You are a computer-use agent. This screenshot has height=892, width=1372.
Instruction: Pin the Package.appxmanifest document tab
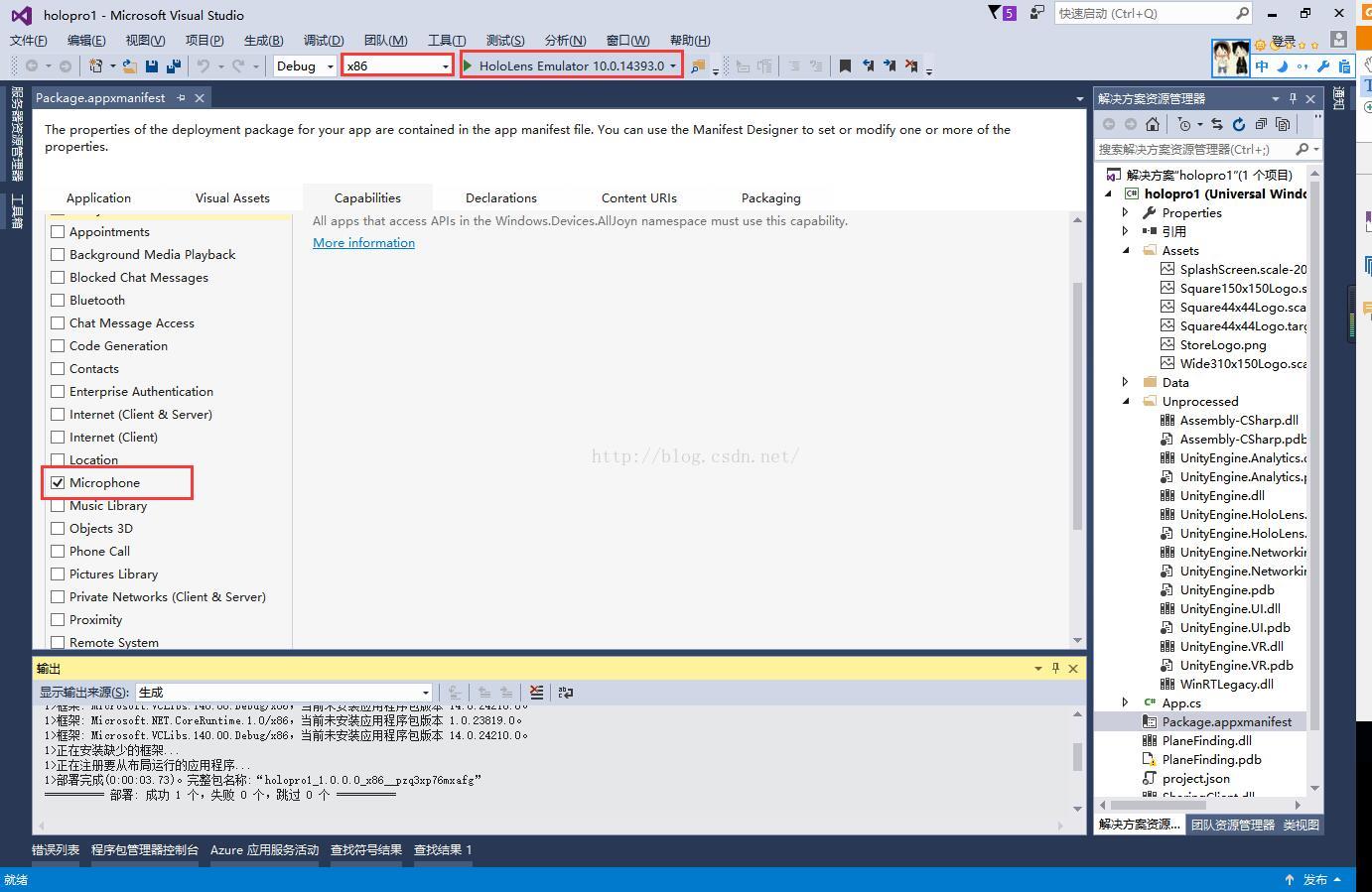pyautogui.click(x=181, y=97)
